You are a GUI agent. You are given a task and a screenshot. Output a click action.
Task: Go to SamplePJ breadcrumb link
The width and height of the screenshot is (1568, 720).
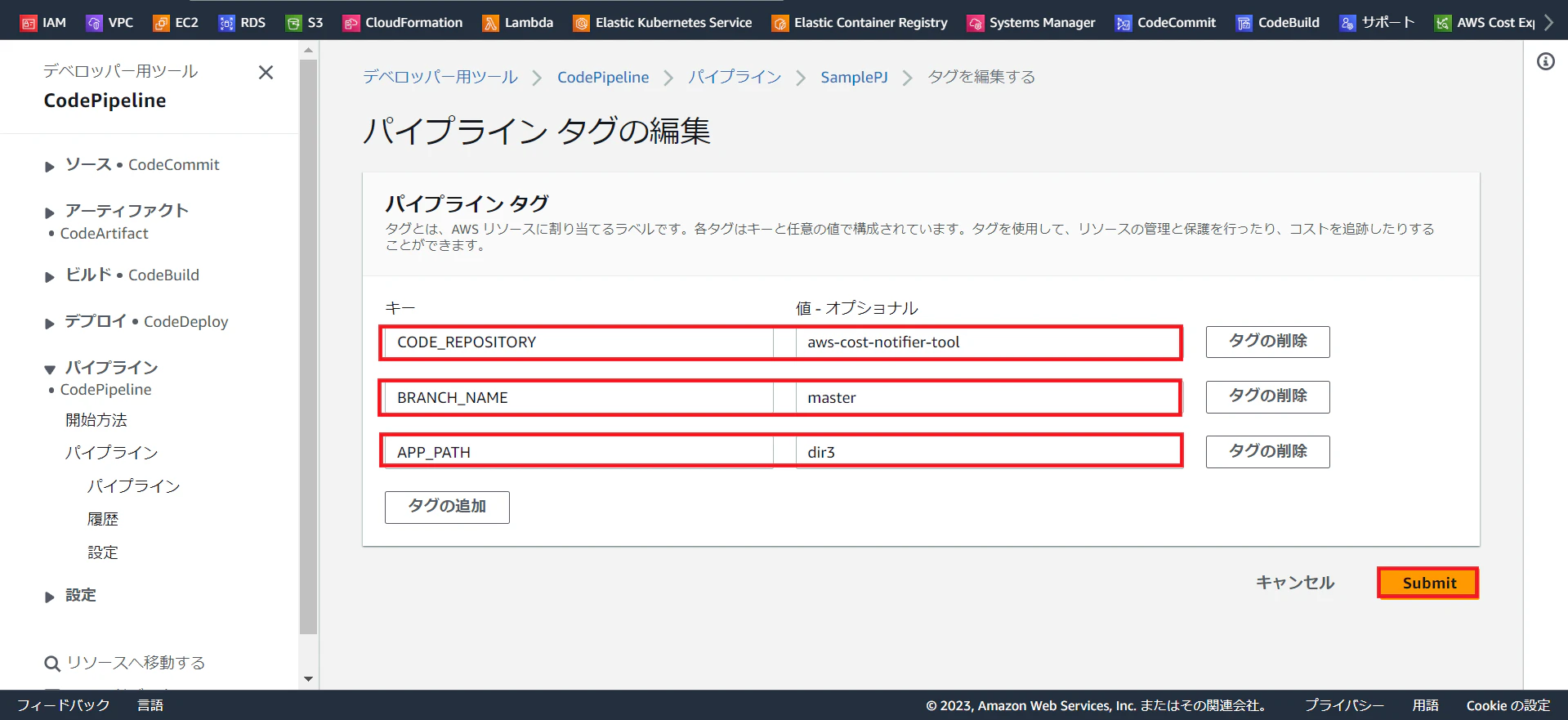click(854, 77)
